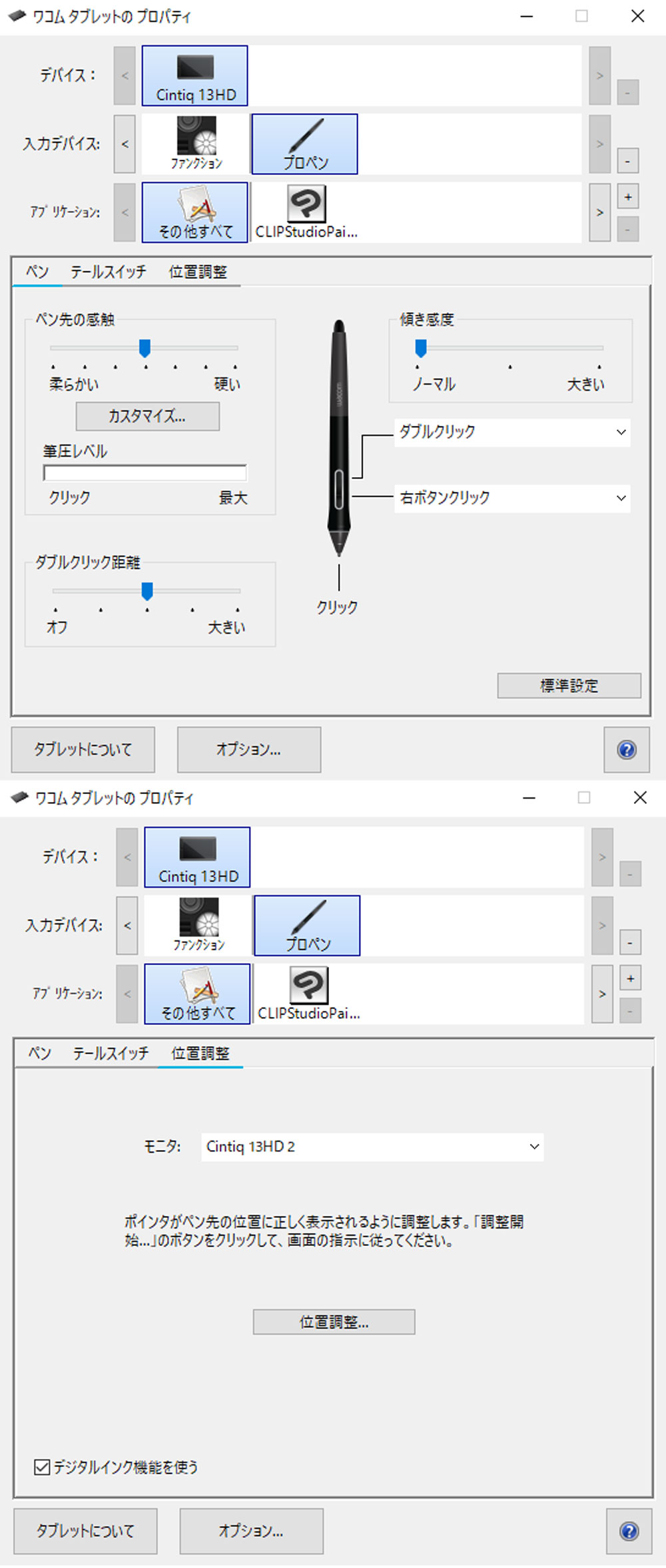Click the クリック pen tip label

coord(337,607)
